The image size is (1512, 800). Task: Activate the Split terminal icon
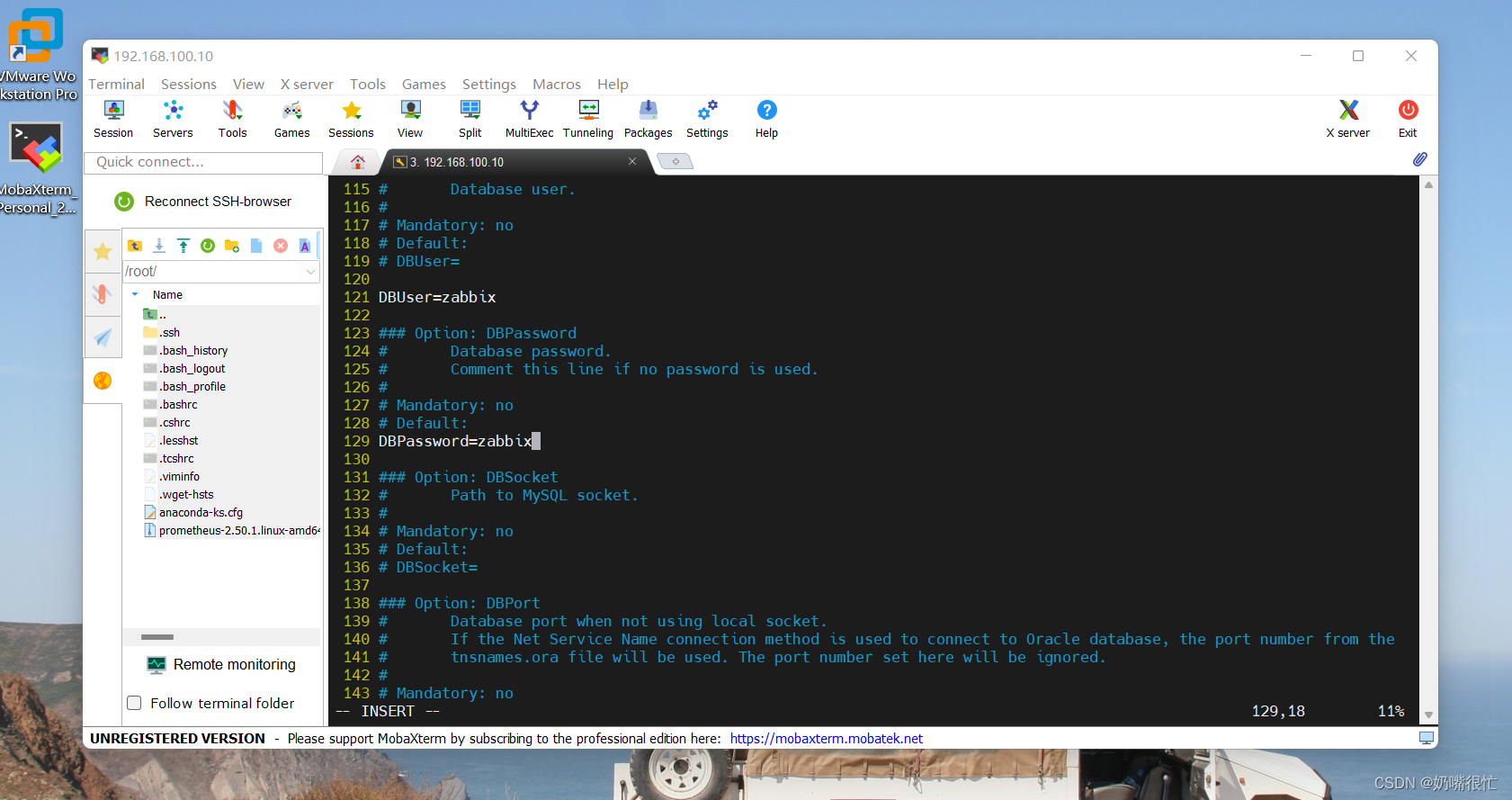pos(470,119)
